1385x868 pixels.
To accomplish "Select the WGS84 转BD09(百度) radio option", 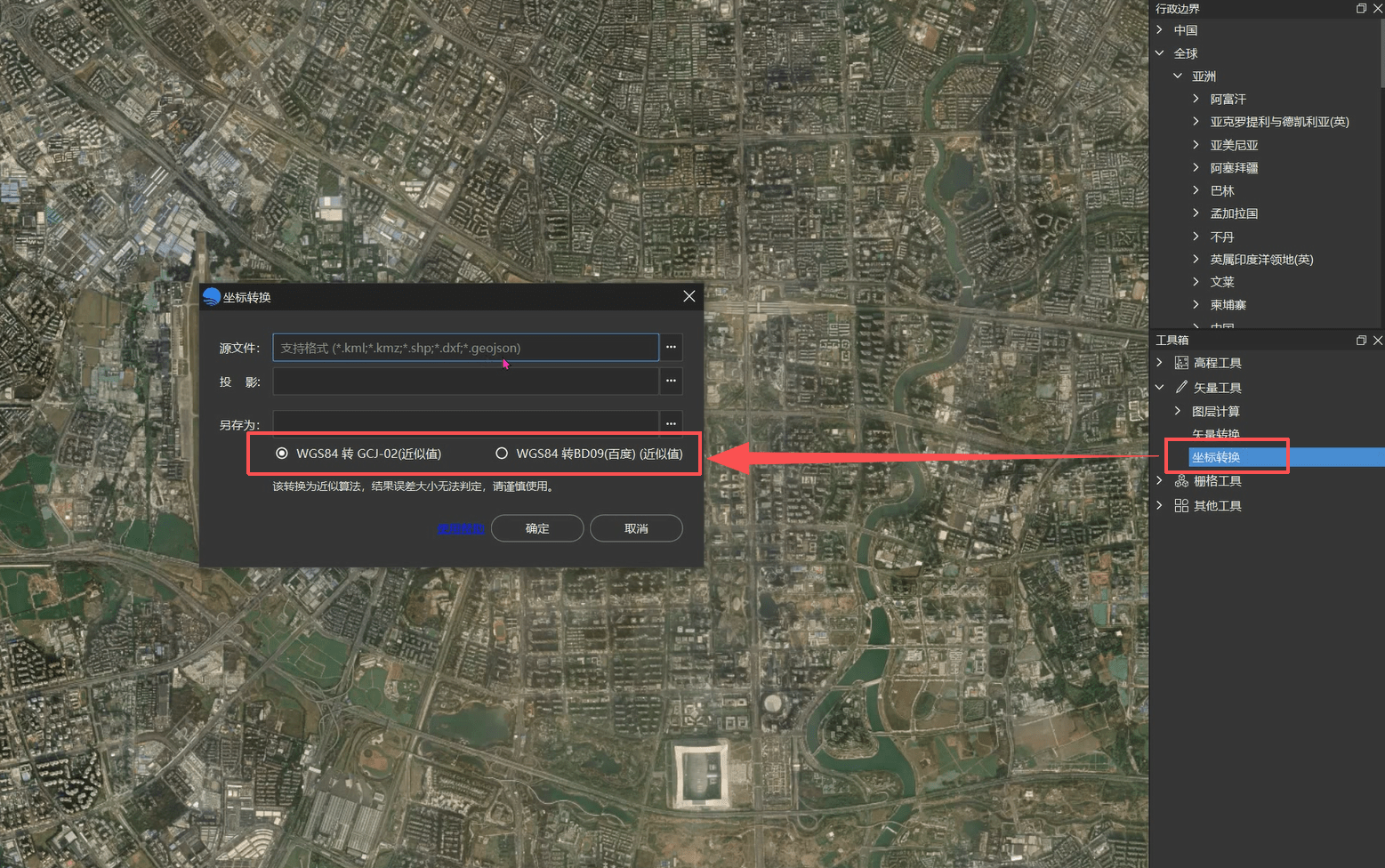I will pos(502,454).
